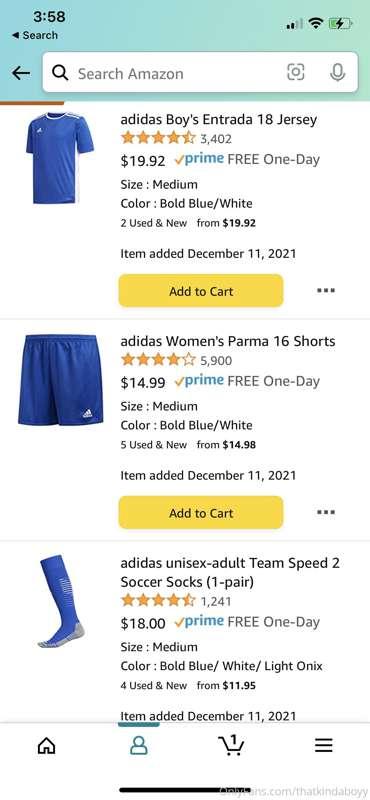Tap the search magnifier icon
Image resolution: width=370 pixels, height=800 pixels.
60,73
